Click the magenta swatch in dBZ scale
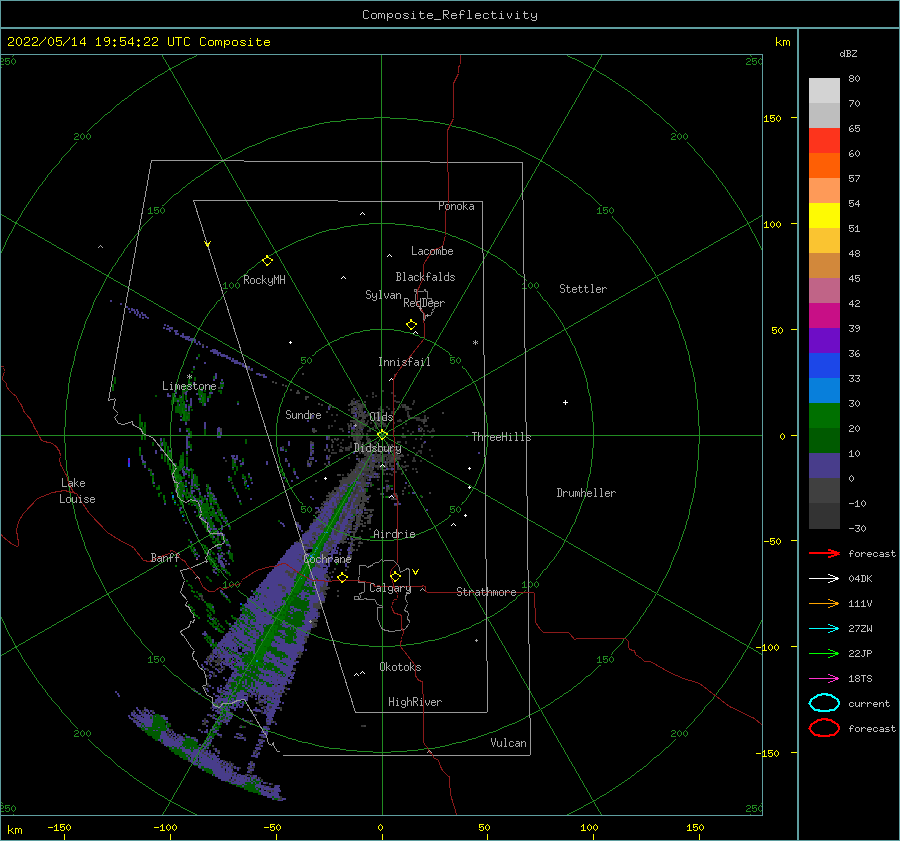The image size is (900, 841). tap(824, 316)
